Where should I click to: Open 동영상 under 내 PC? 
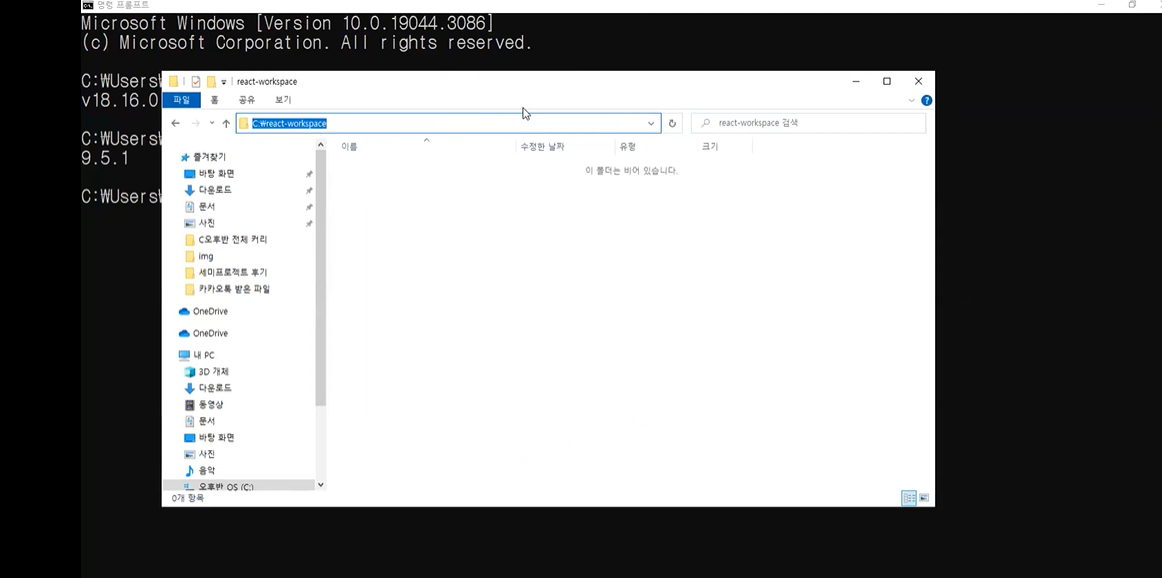pyautogui.click(x=210, y=405)
